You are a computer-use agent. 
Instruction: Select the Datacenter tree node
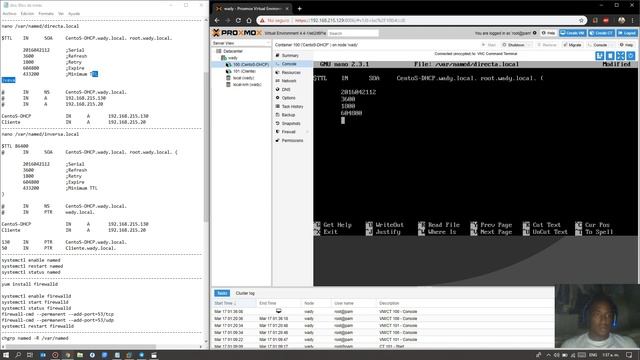pos(233,51)
